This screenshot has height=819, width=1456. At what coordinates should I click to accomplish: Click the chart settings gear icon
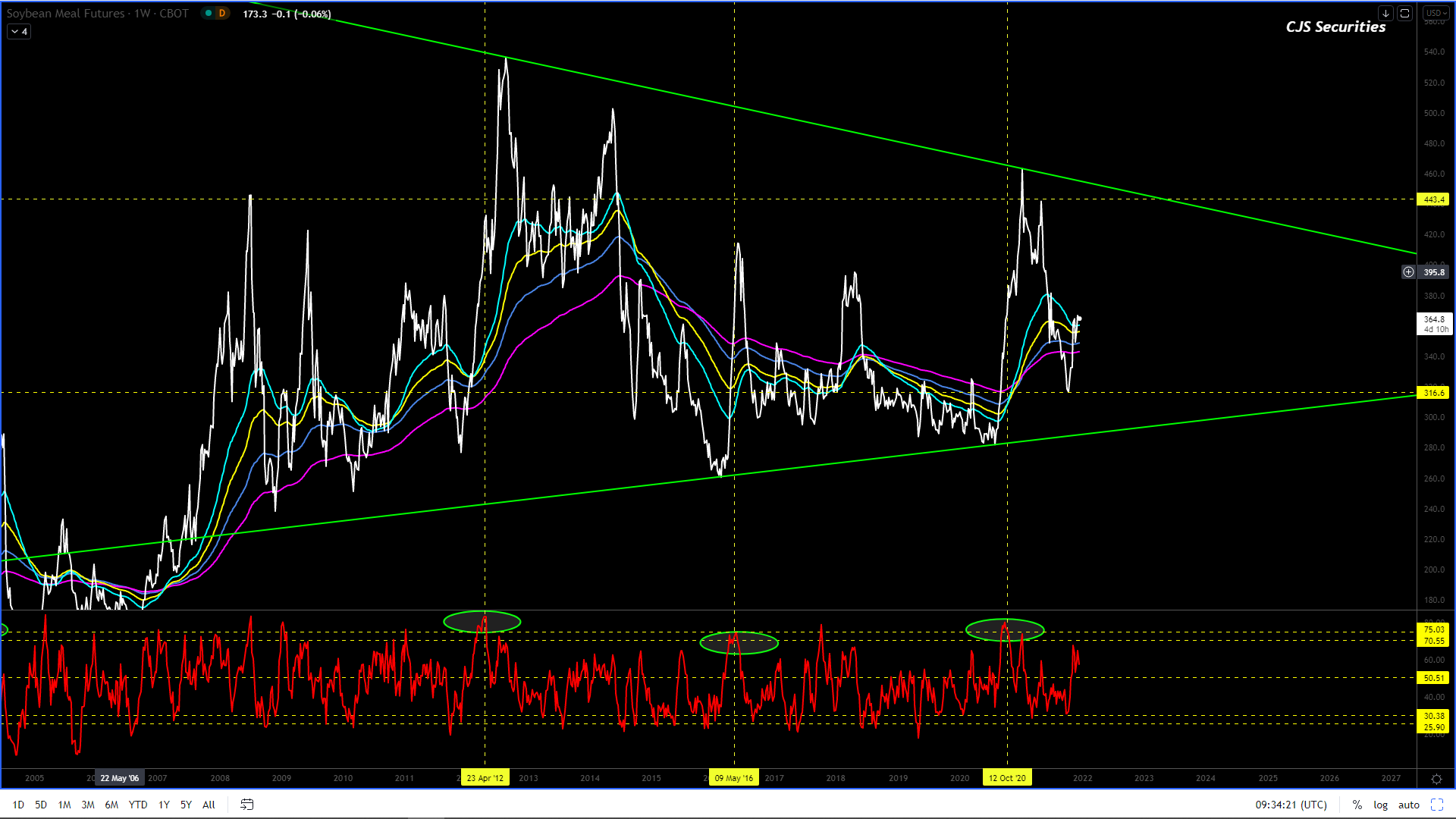tap(1436, 779)
